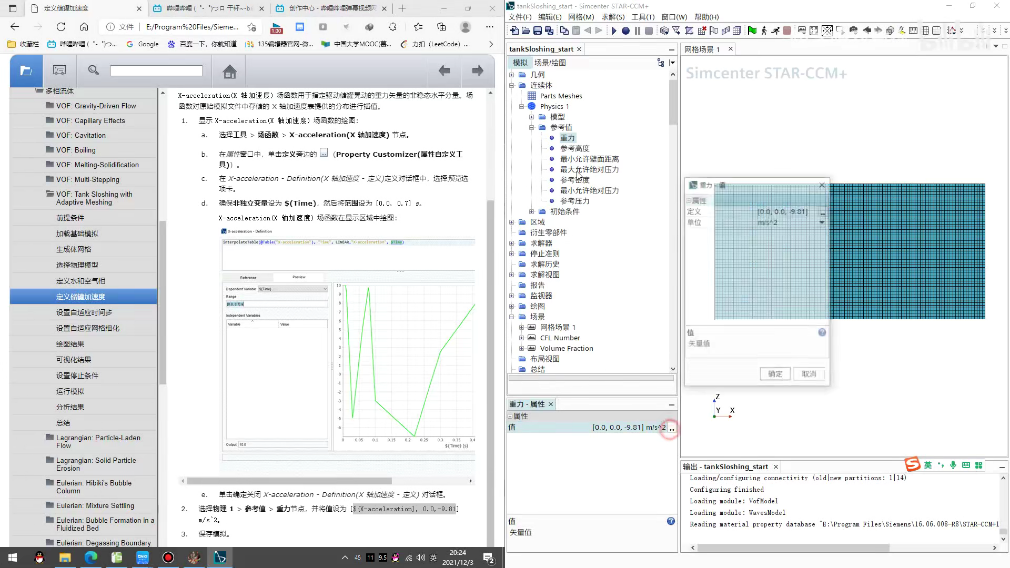
Task: Click the help viewer Index icon
Action: click(59, 70)
